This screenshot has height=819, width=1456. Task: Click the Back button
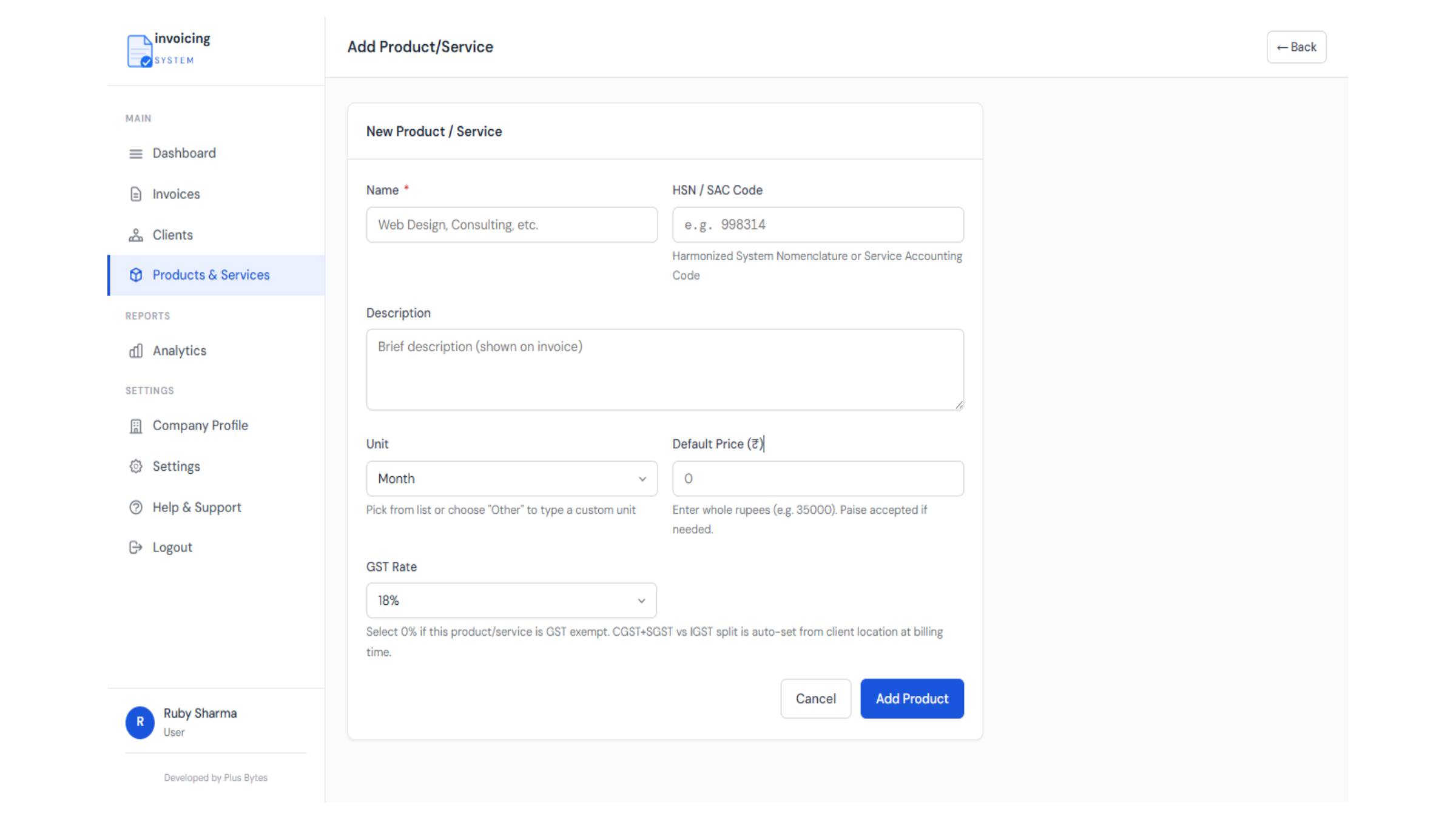1296,47
